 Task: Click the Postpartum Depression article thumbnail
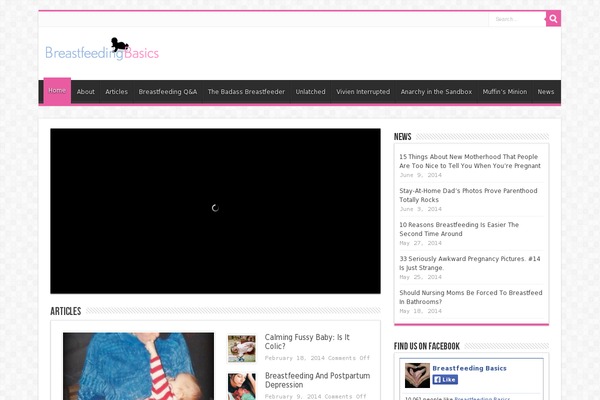(x=242, y=387)
